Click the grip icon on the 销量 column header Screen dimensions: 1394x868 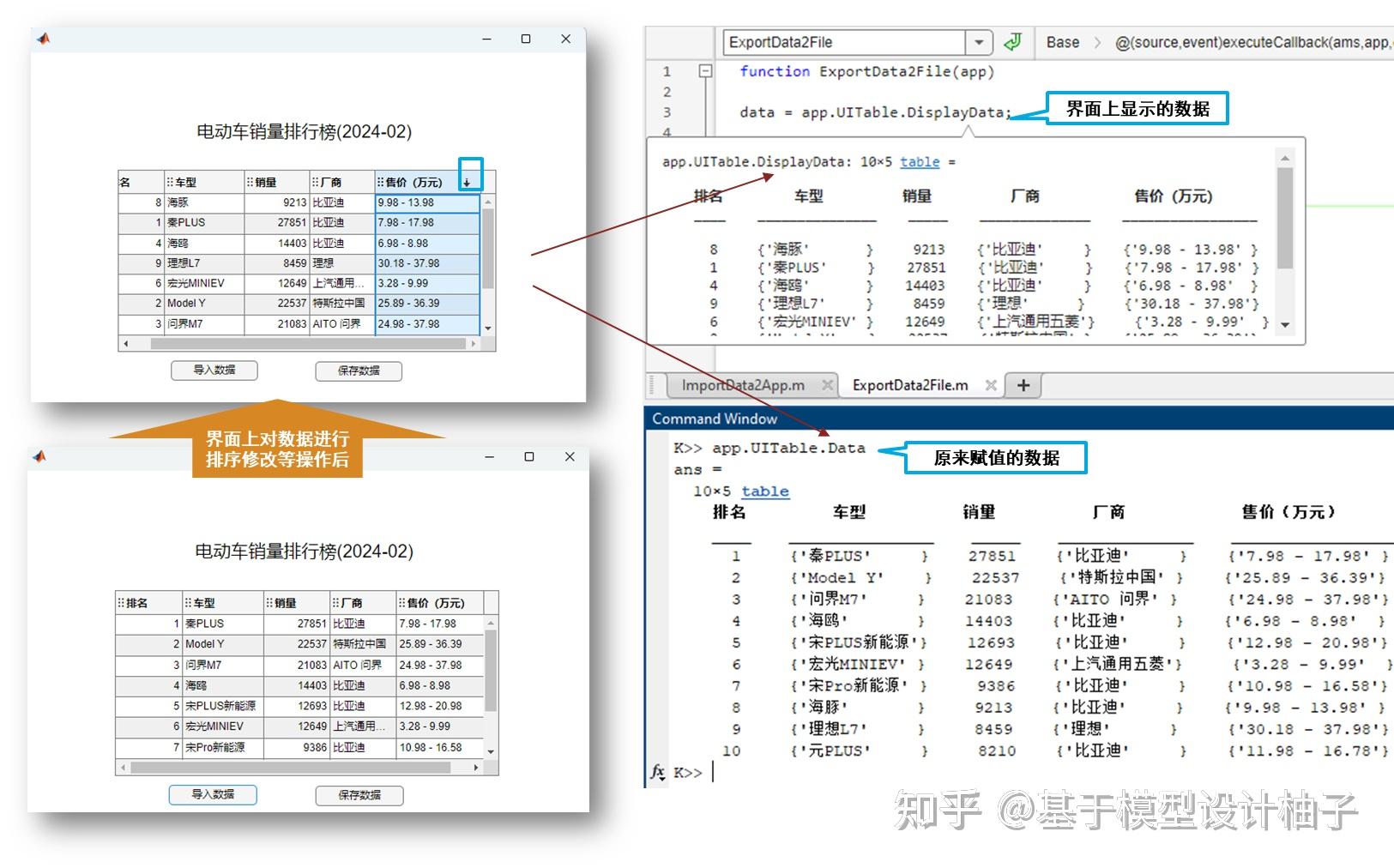(x=248, y=181)
